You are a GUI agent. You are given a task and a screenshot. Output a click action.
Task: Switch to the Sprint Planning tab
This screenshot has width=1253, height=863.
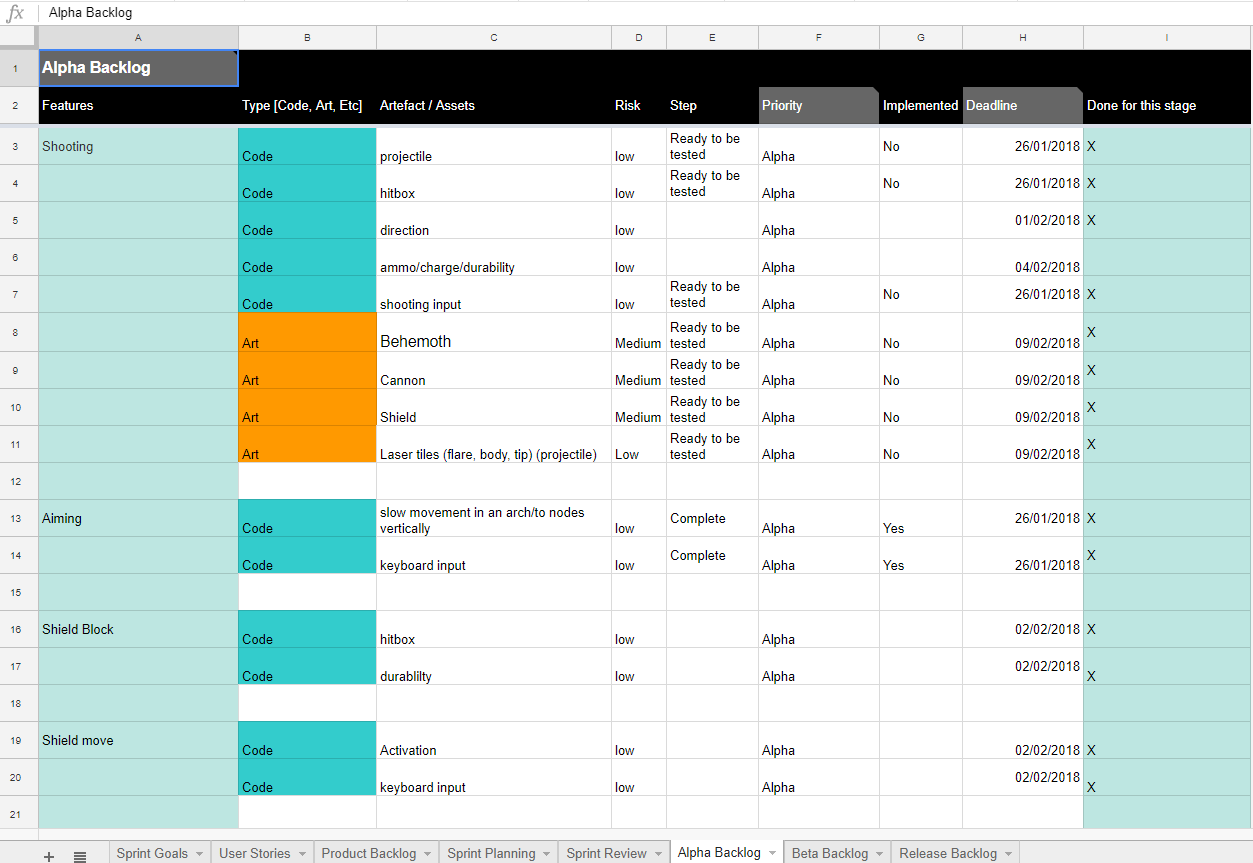(490, 853)
